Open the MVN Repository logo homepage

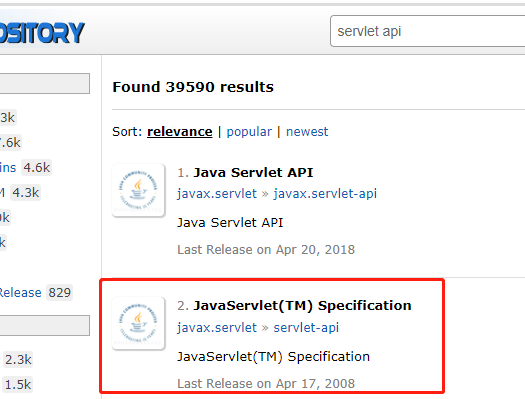[42, 33]
